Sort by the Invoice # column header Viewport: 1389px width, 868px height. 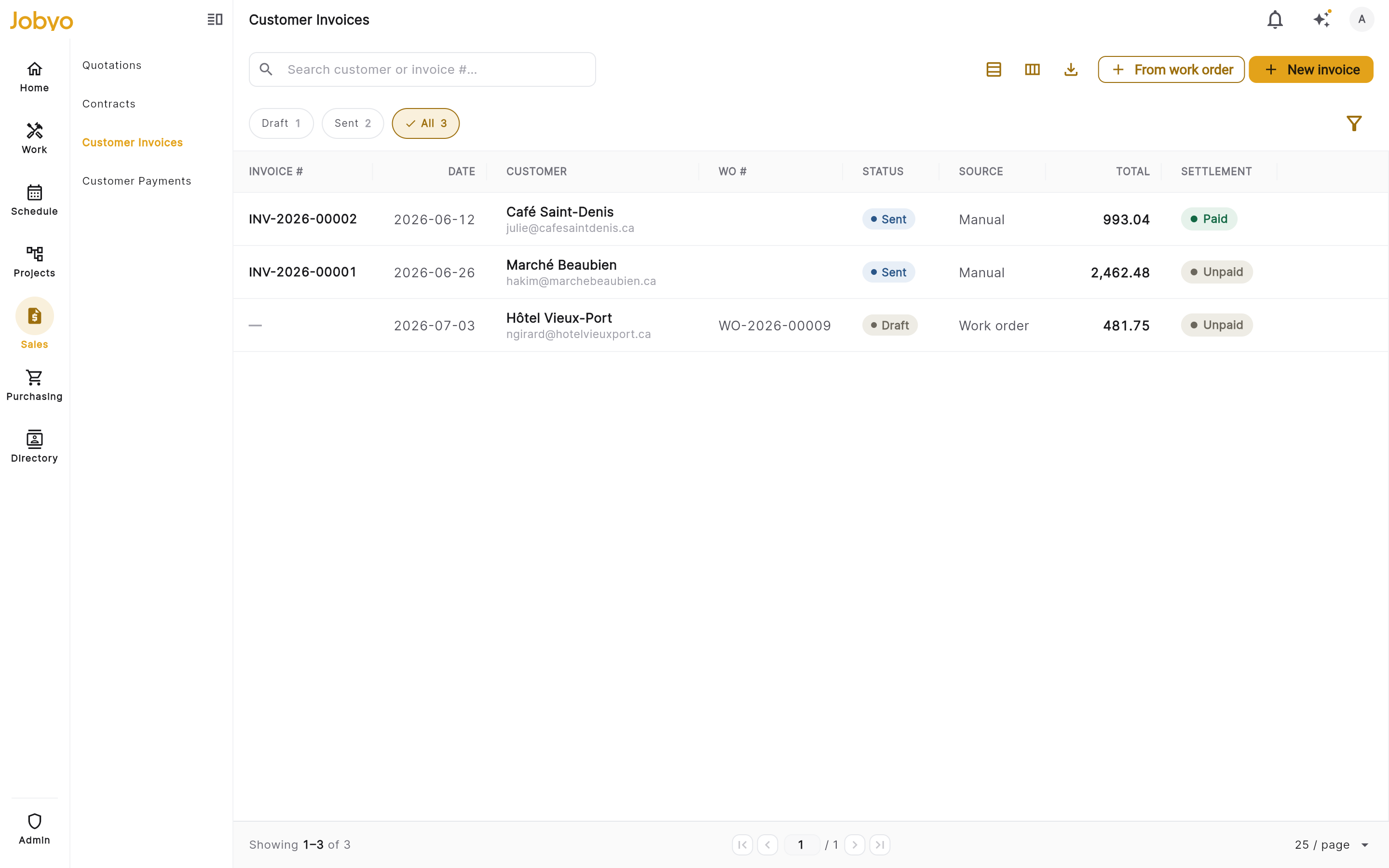[275, 172]
